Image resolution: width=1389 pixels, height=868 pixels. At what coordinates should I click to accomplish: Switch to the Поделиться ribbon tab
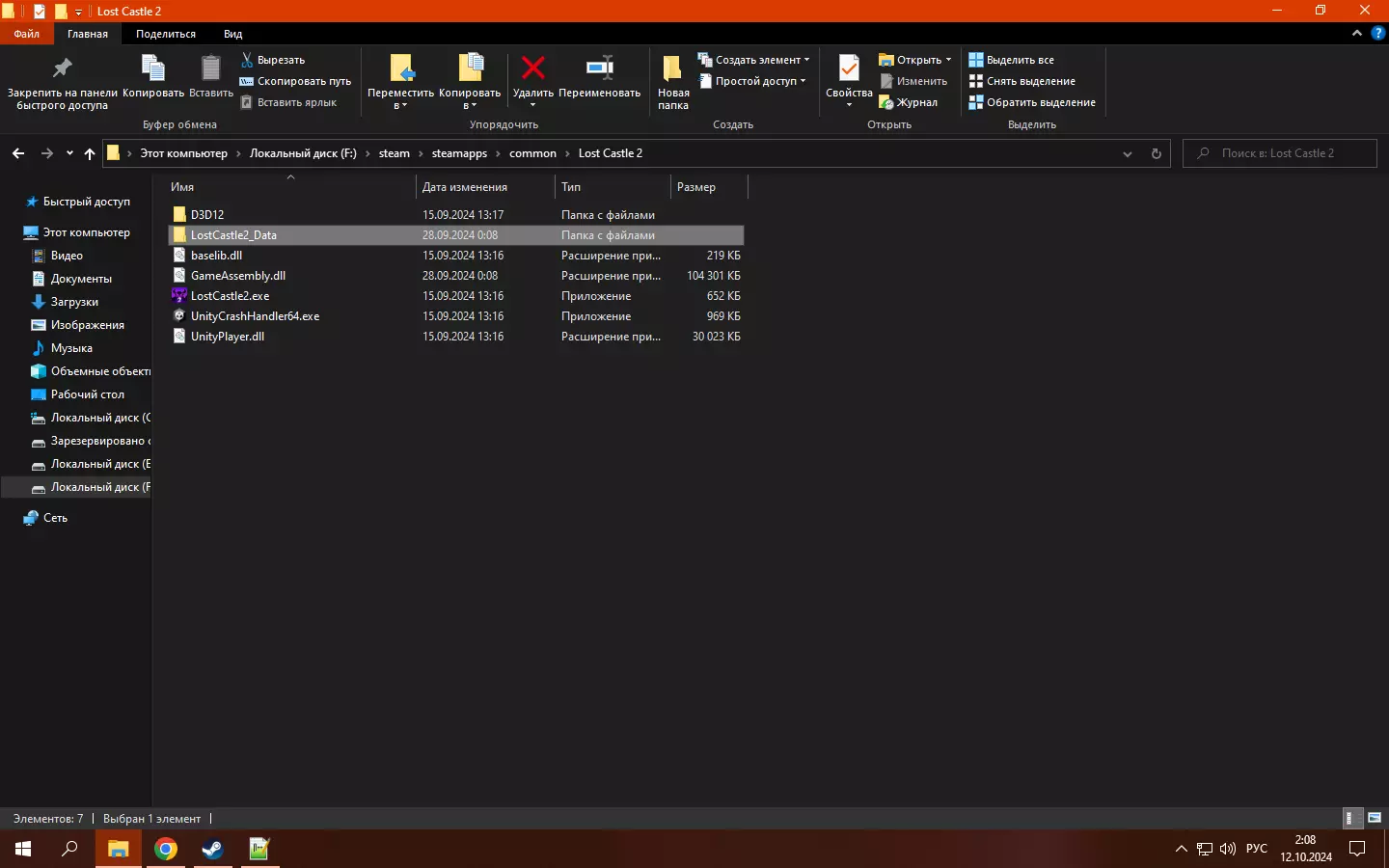(166, 34)
